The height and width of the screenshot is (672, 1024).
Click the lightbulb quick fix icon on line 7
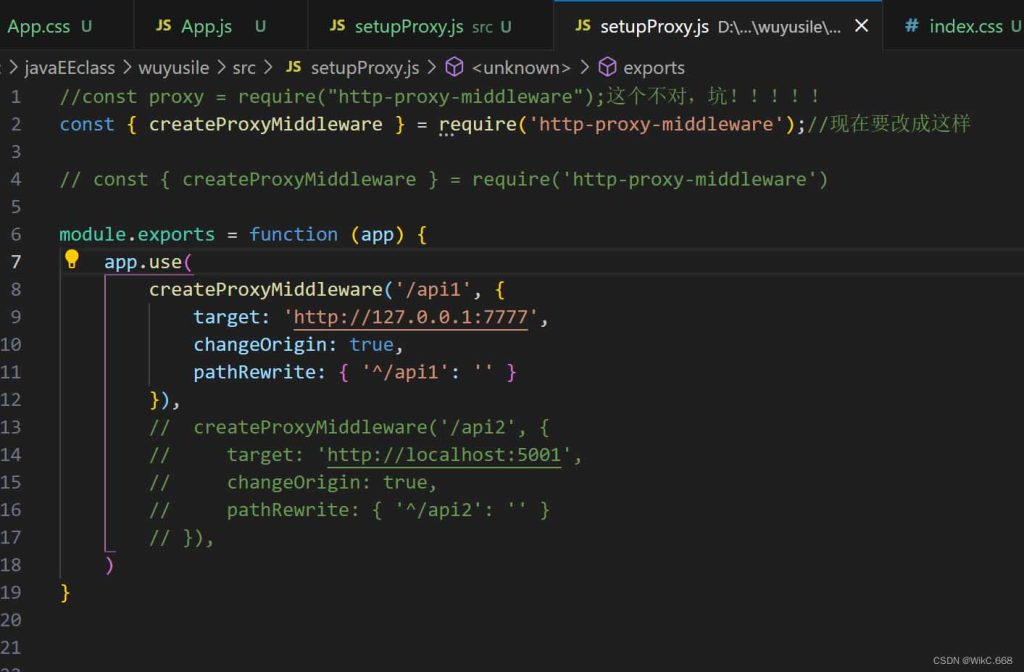coord(71,260)
